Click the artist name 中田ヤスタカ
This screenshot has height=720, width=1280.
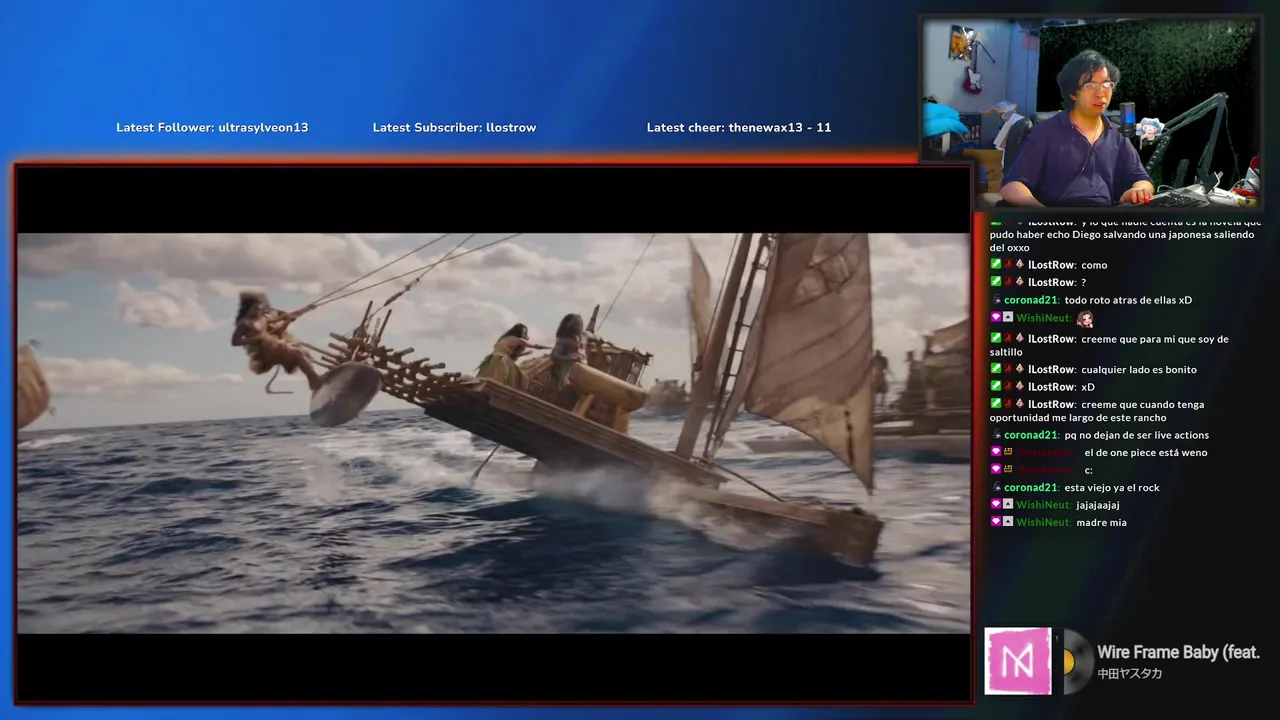point(1130,674)
